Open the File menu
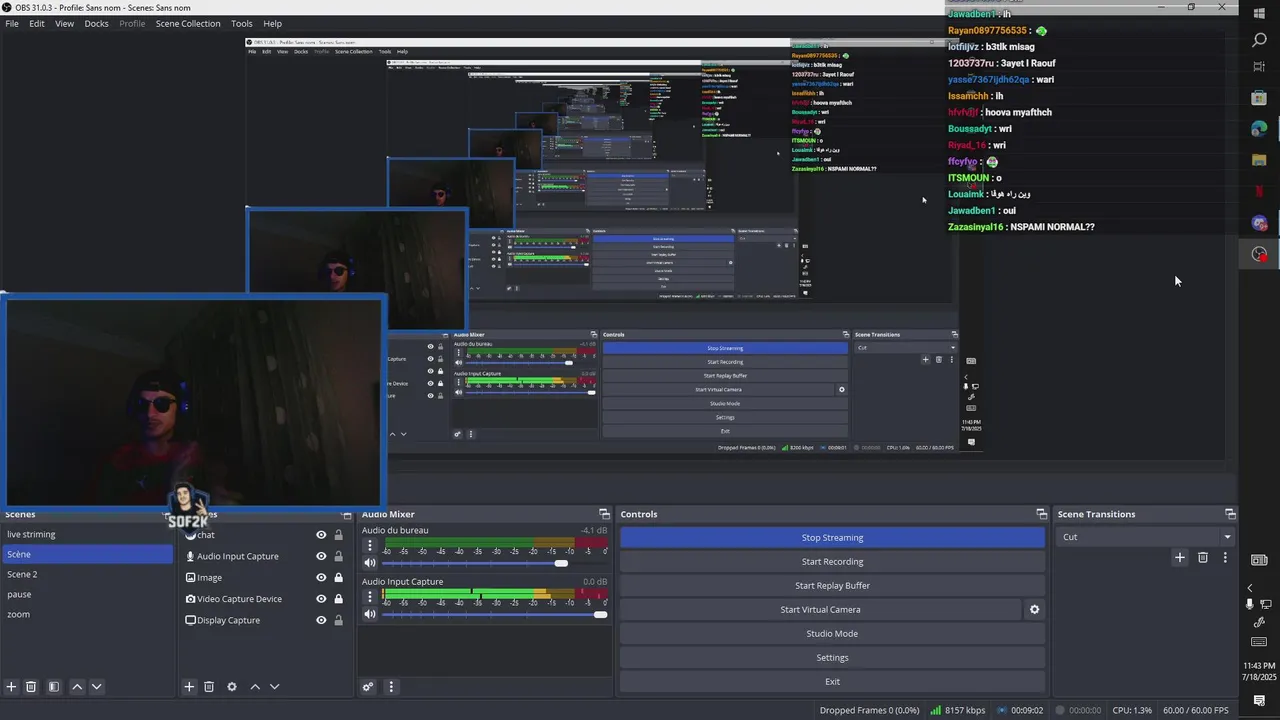1280x720 pixels. pos(12,23)
